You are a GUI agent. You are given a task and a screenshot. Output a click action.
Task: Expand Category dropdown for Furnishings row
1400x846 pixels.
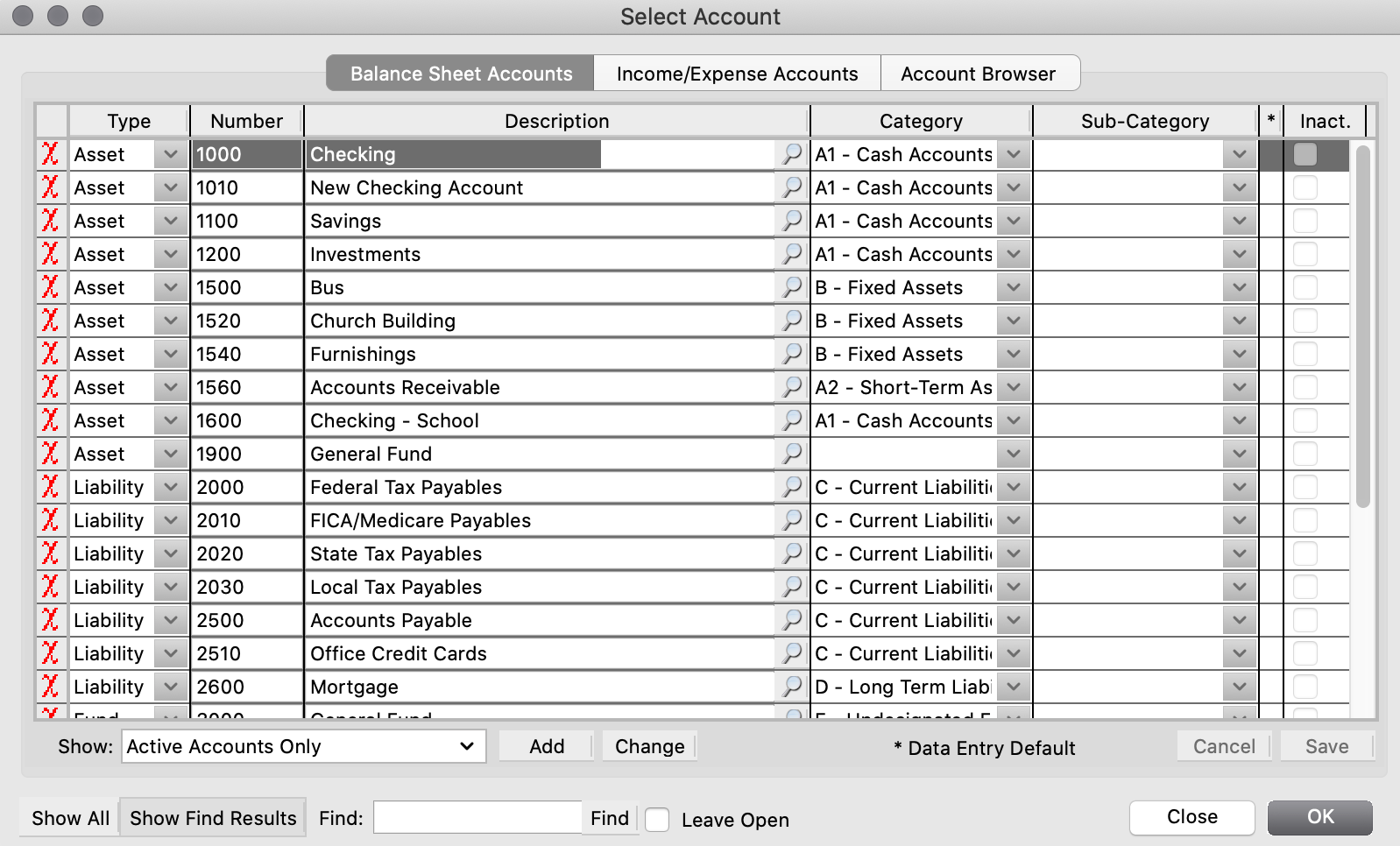coord(1013,354)
